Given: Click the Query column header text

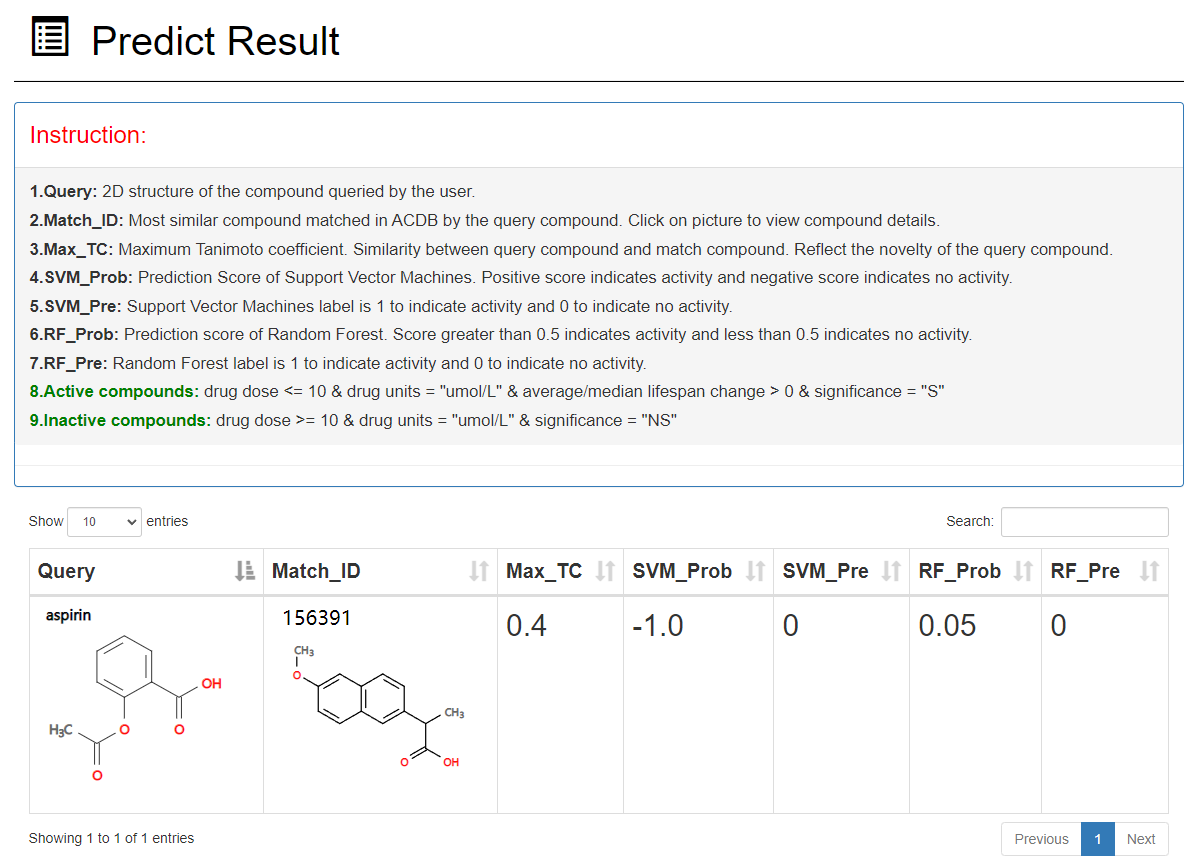Looking at the screenshot, I should click(x=67, y=571).
